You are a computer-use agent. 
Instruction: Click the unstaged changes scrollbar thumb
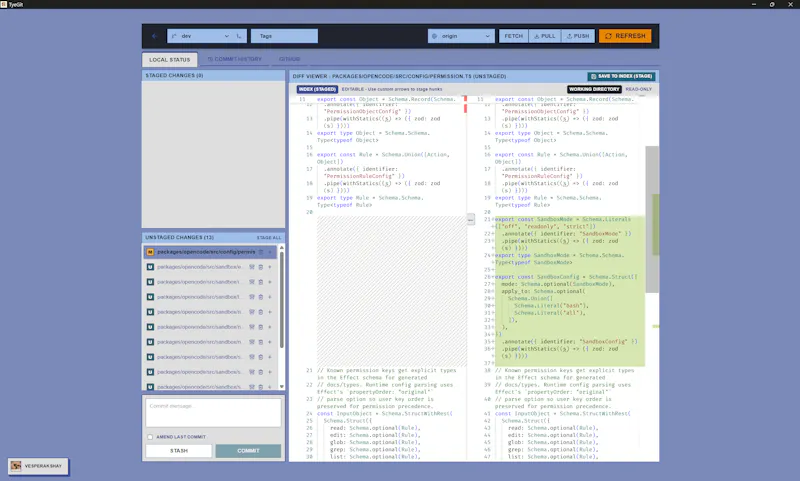coord(282,300)
